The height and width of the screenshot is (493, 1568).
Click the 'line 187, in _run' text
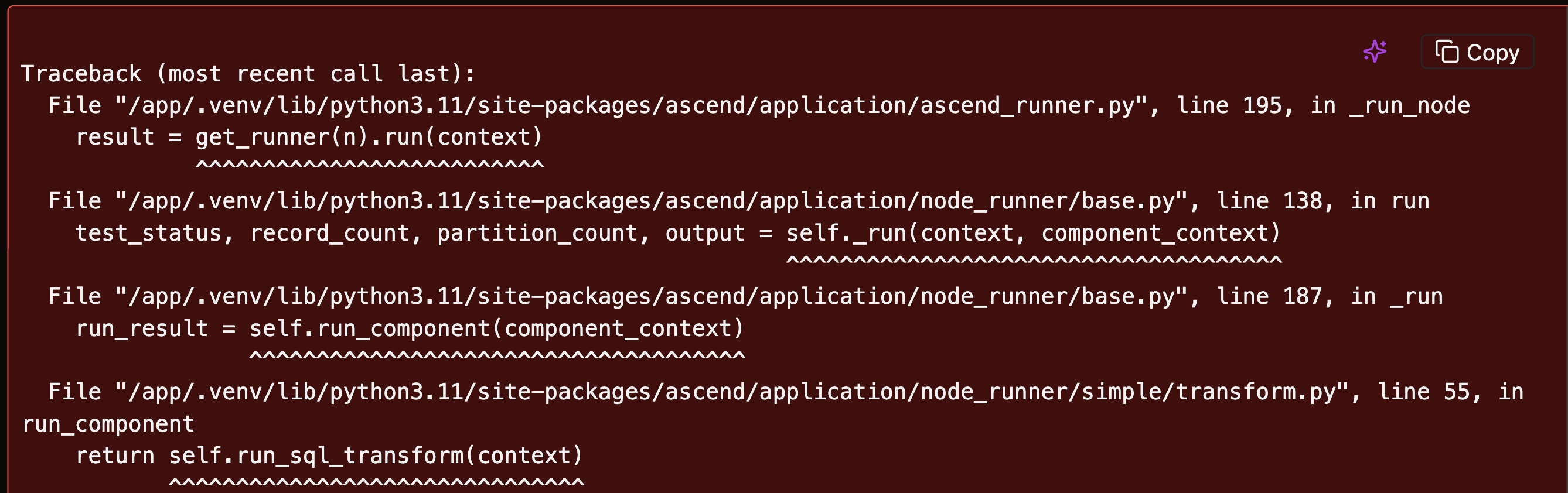click(1330, 297)
